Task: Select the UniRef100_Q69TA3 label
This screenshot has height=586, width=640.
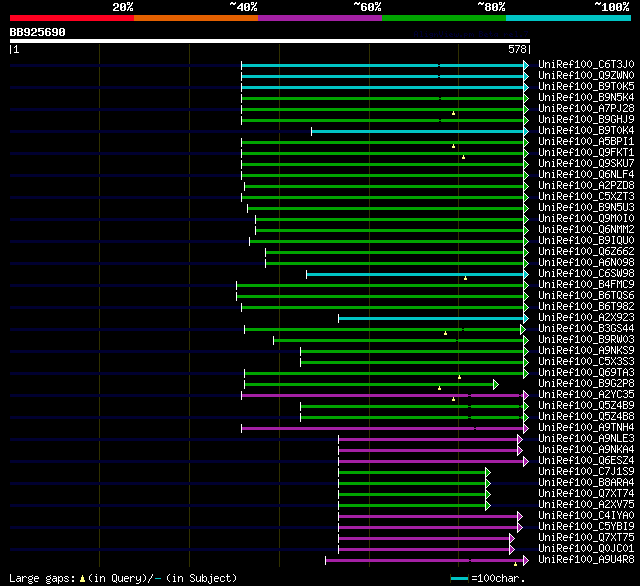Action: click(x=586, y=373)
